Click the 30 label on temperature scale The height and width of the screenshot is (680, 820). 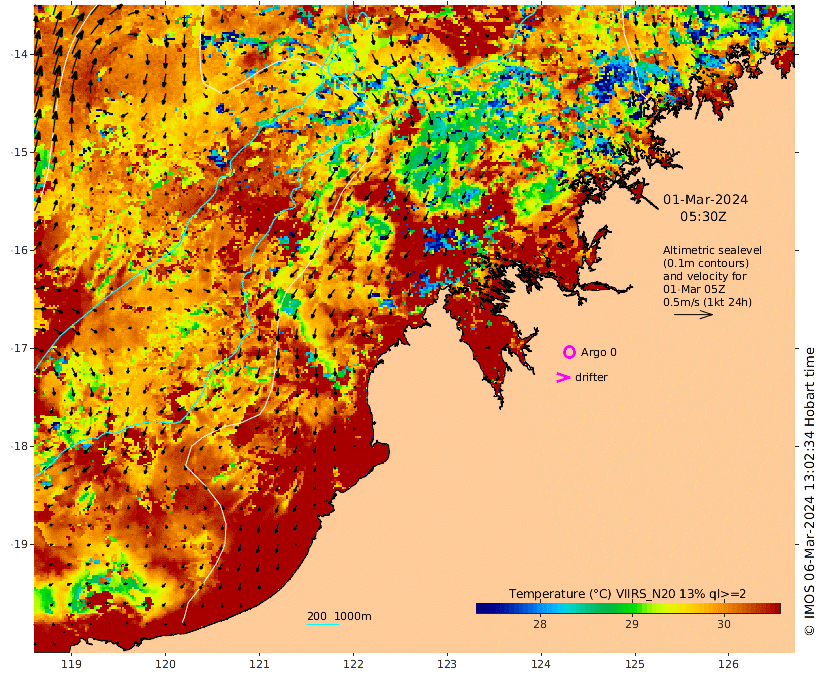point(724,624)
